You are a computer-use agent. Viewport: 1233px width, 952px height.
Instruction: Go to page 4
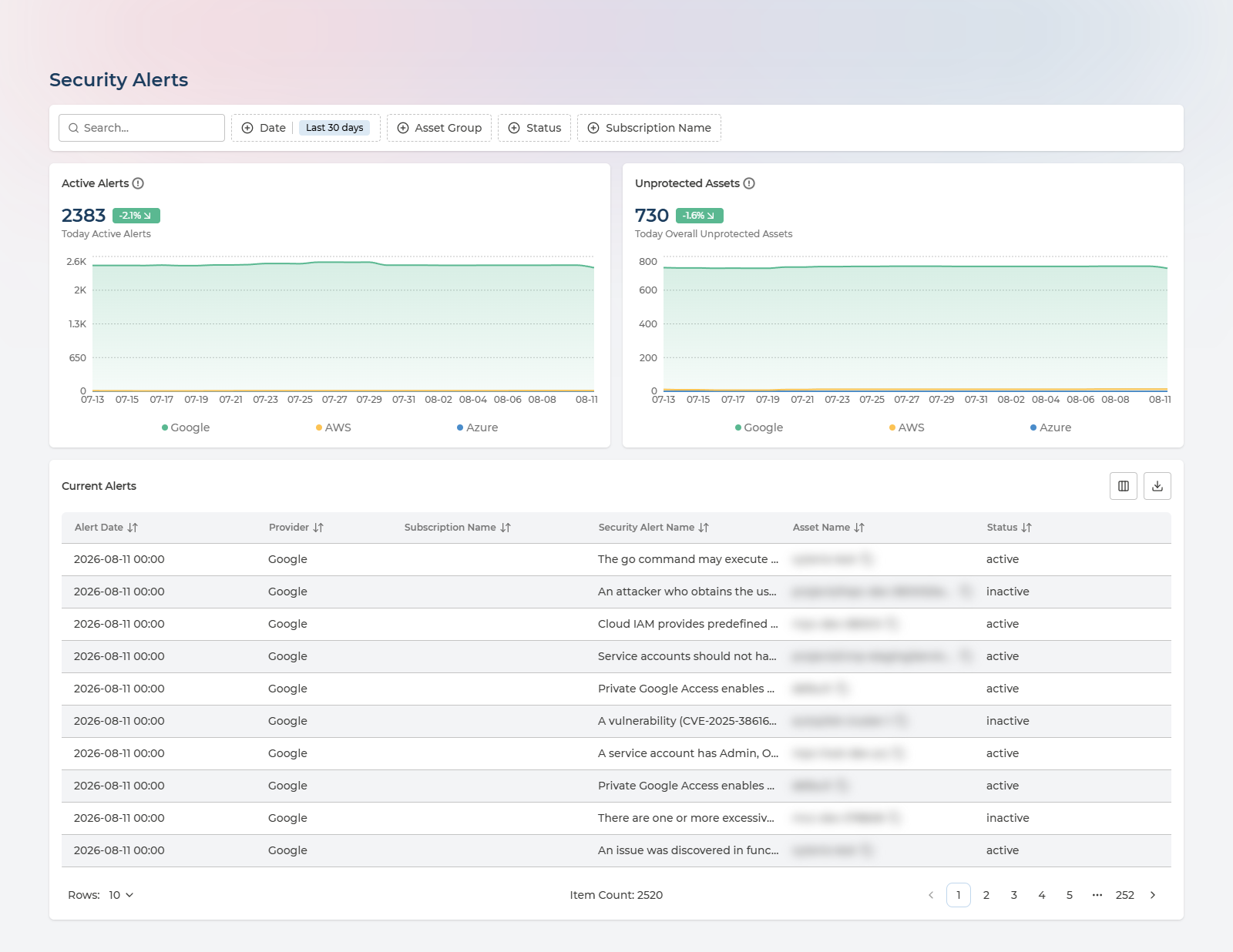click(1042, 895)
